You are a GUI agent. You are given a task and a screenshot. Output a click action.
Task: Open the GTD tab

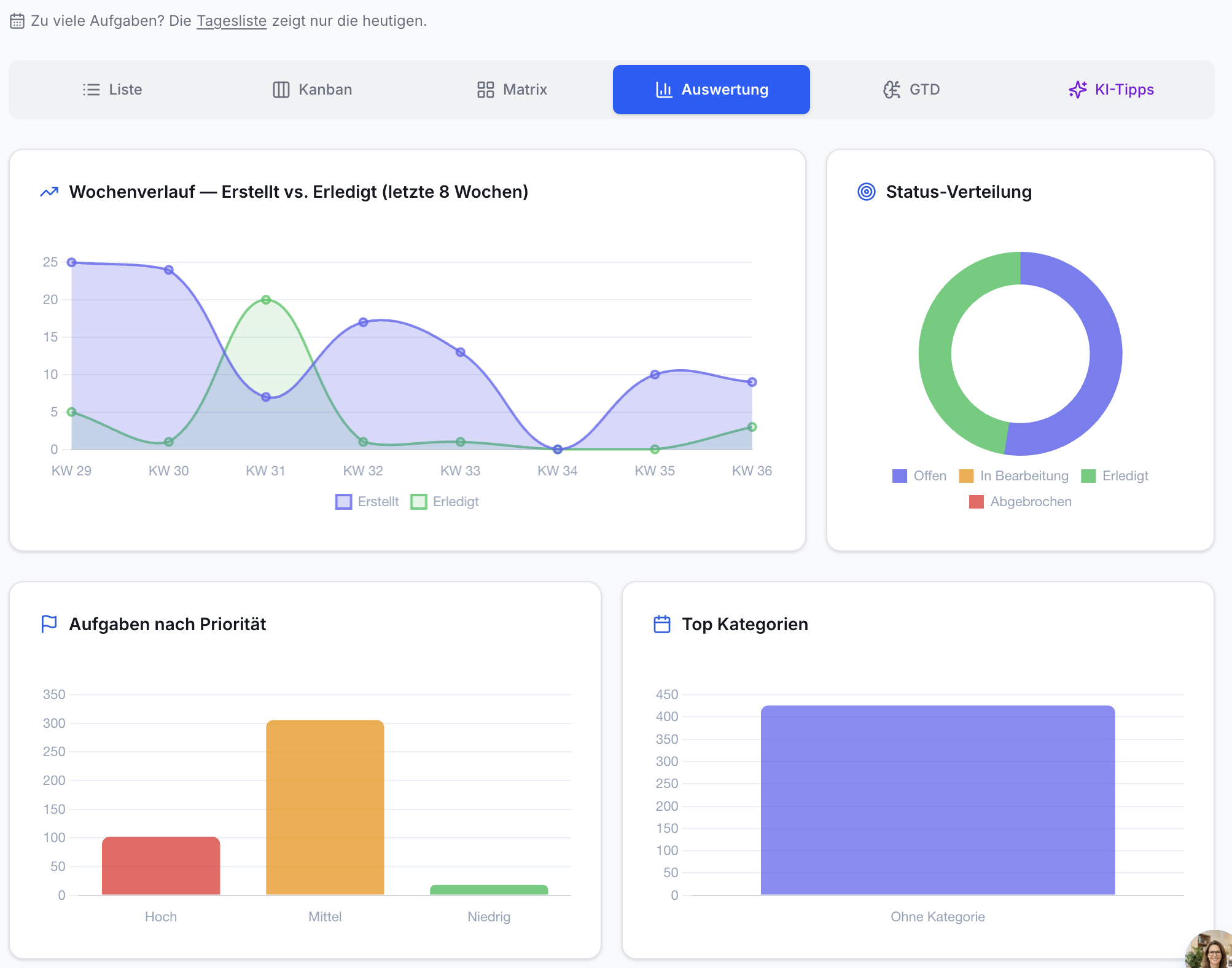pyautogui.click(x=911, y=90)
